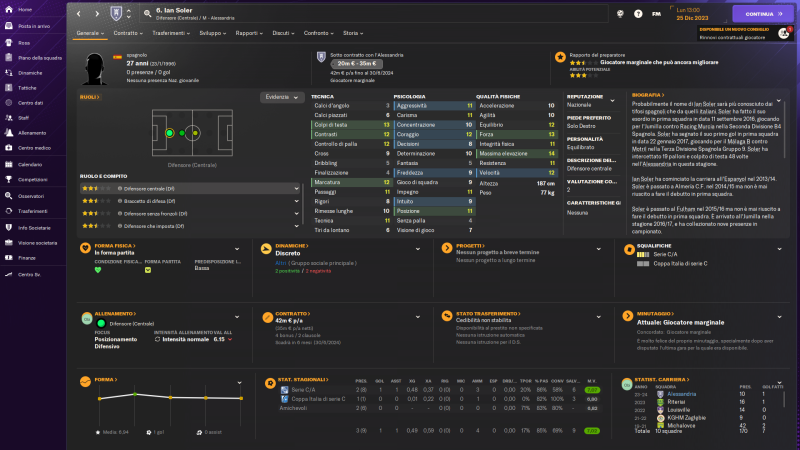Open the Home sidebar icon
800x450 pixels.
(x=9, y=9)
